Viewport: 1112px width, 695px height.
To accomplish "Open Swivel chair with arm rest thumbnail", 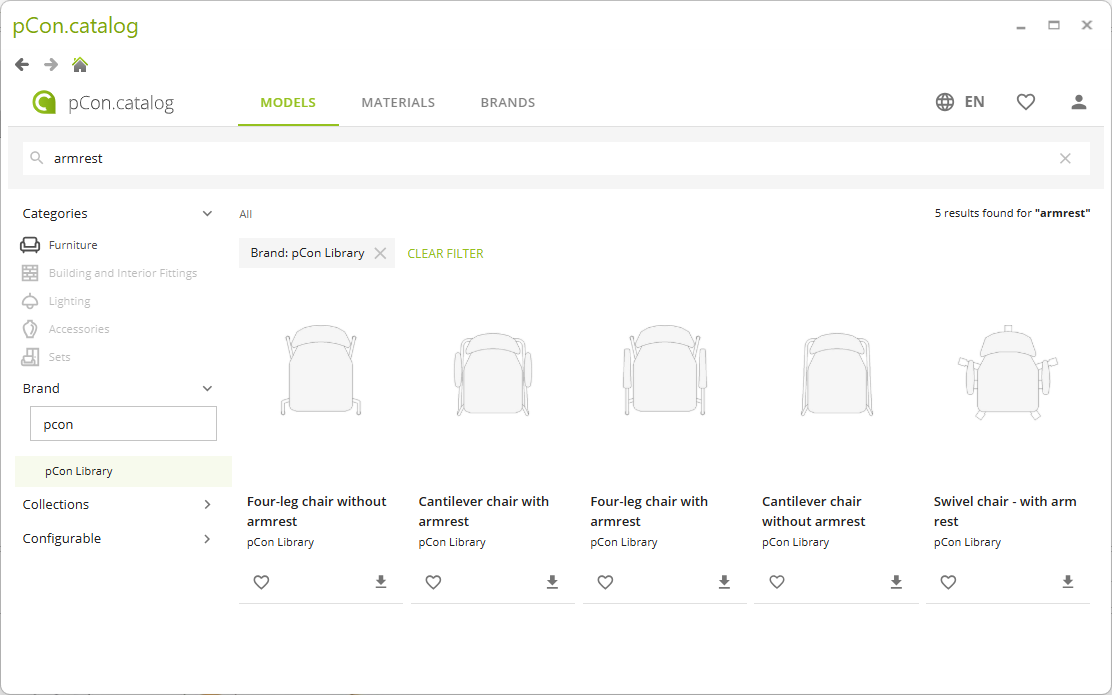I will [x=1008, y=372].
